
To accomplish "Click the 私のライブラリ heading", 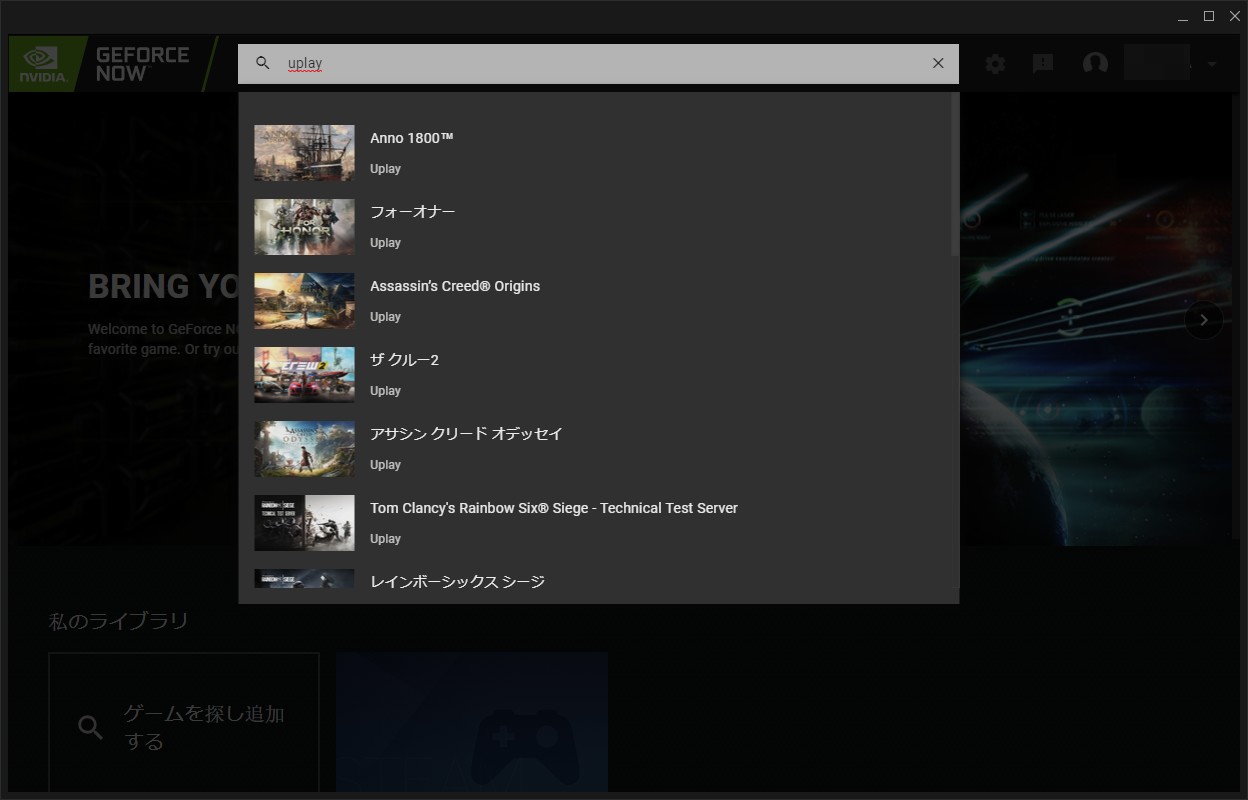I will [119, 621].
